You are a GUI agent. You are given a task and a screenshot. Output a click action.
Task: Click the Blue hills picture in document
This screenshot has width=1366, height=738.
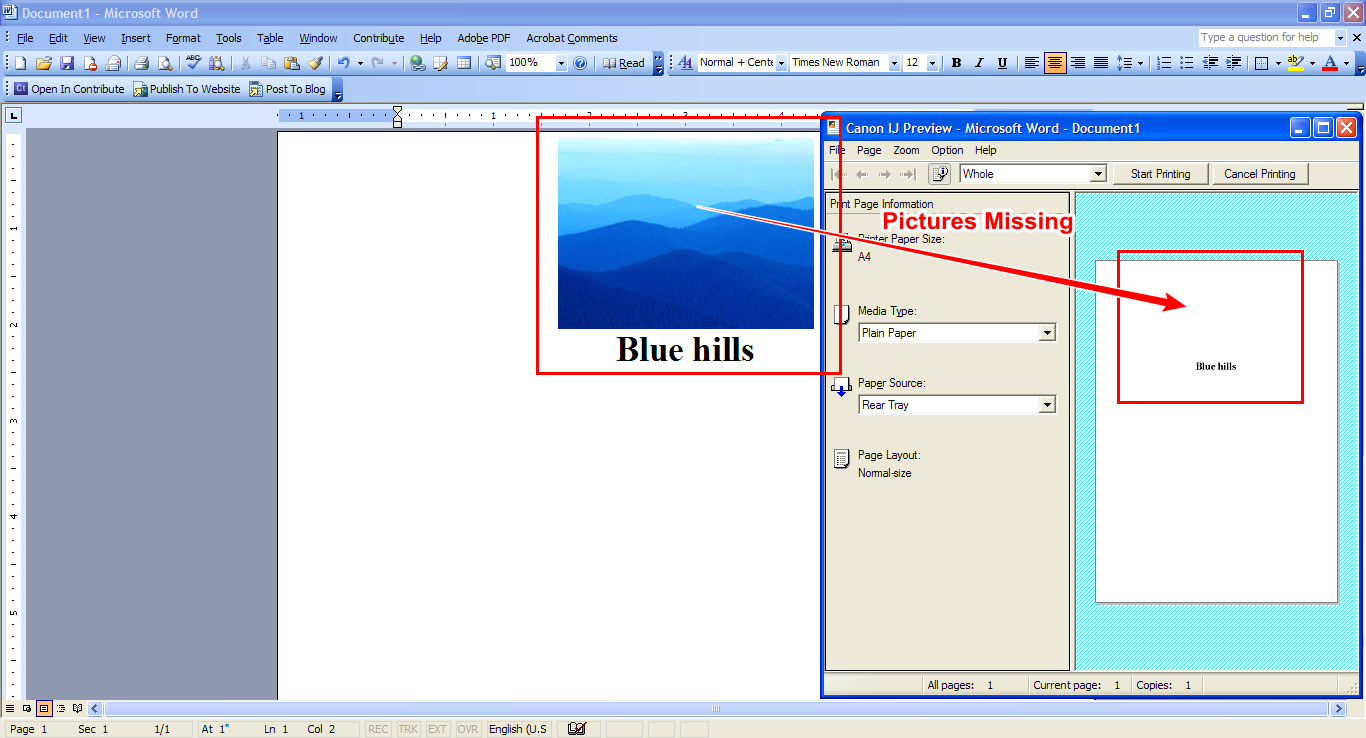coord(685,233)
